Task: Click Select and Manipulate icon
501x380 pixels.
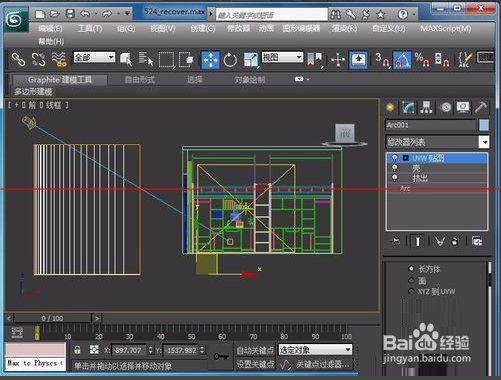Action: tap(338, 60)
